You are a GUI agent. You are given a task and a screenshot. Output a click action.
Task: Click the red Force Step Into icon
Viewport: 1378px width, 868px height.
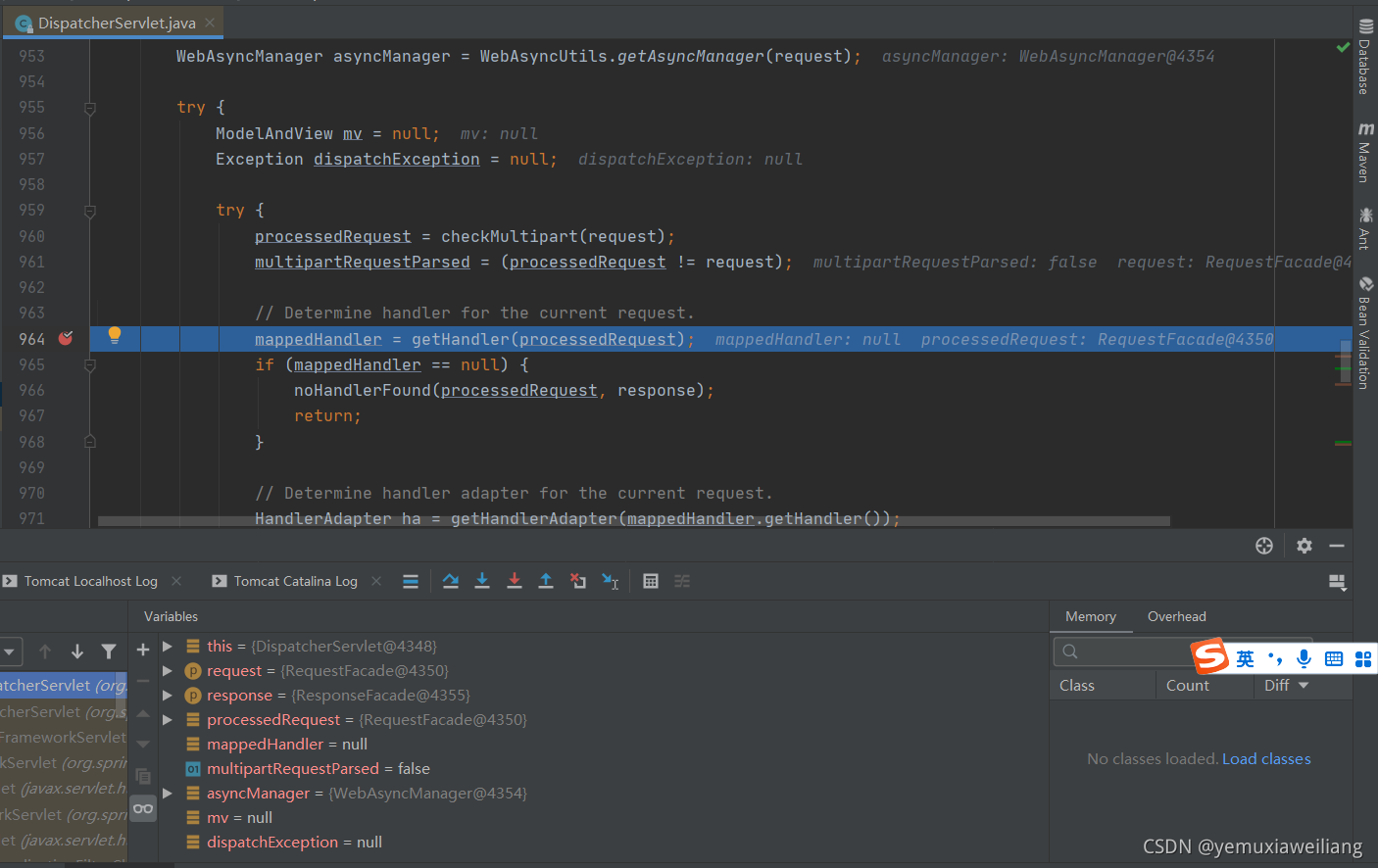coord(515,581)
